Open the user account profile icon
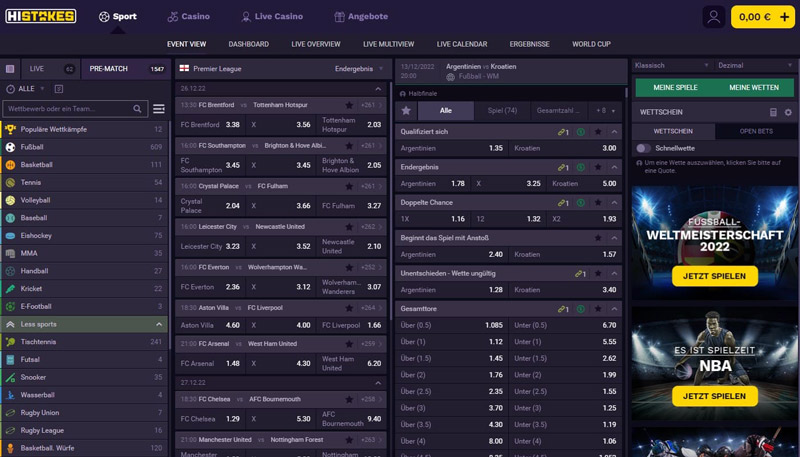The height and width of the screenshot is (457, 800). pyautogui.click(x=713, y=17)
